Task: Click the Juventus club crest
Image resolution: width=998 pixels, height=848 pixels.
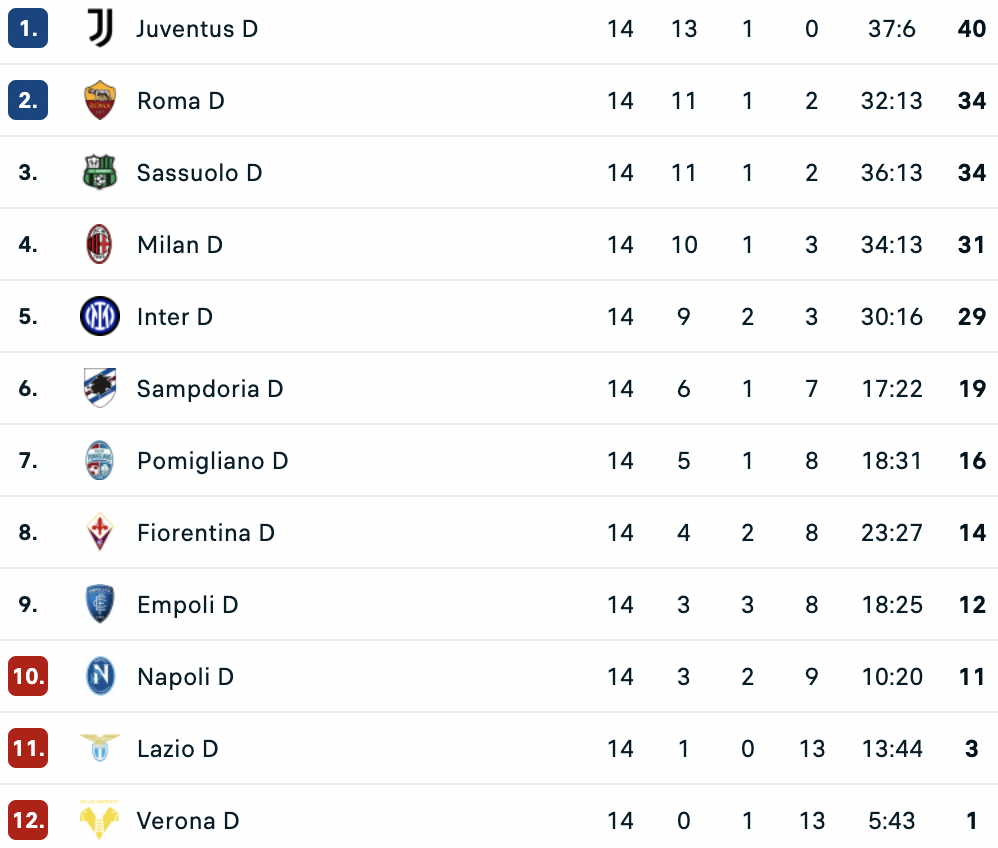Action: coord(100,29)
